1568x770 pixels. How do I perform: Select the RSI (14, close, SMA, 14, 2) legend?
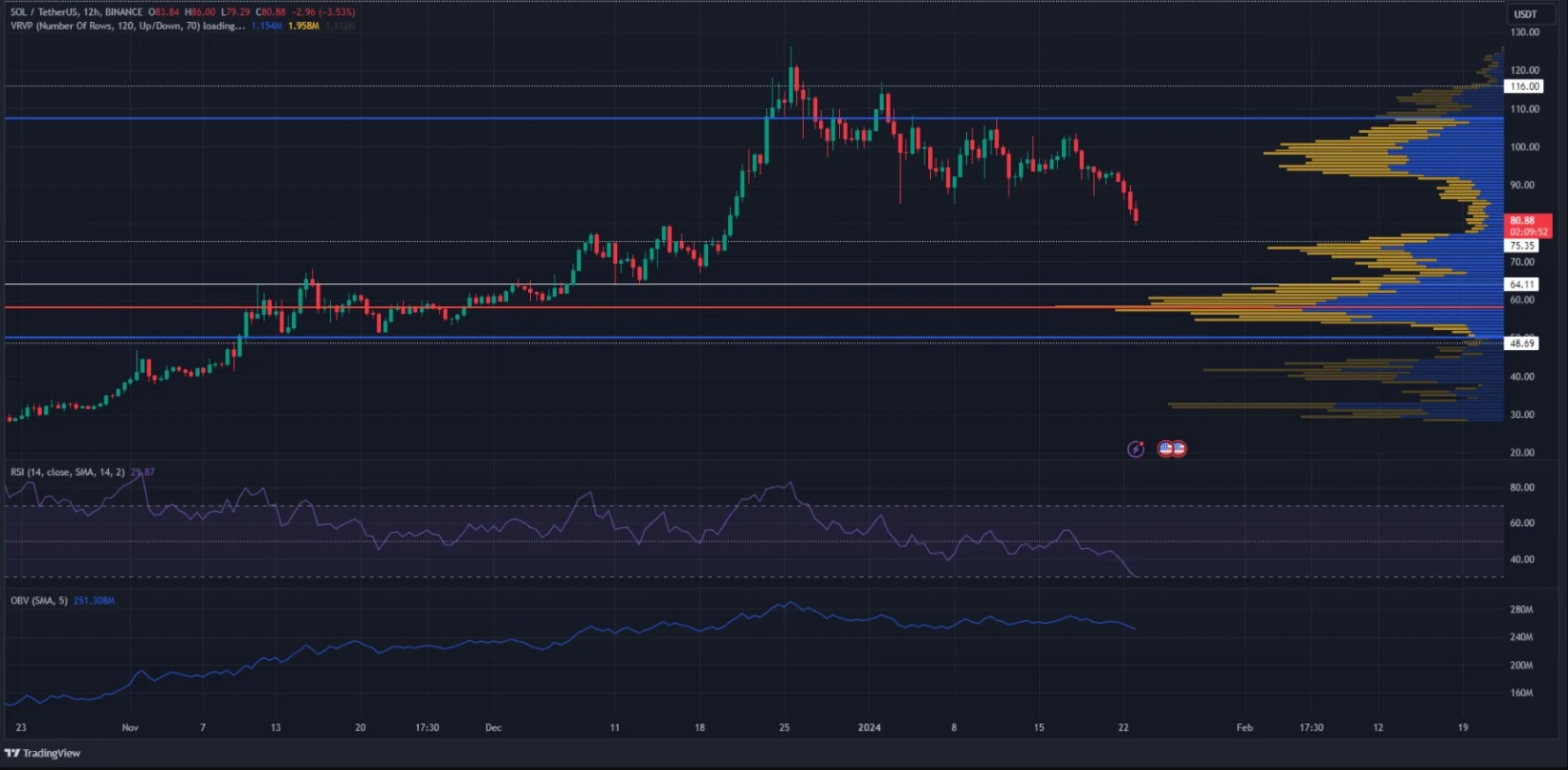[x=68, y=472]
